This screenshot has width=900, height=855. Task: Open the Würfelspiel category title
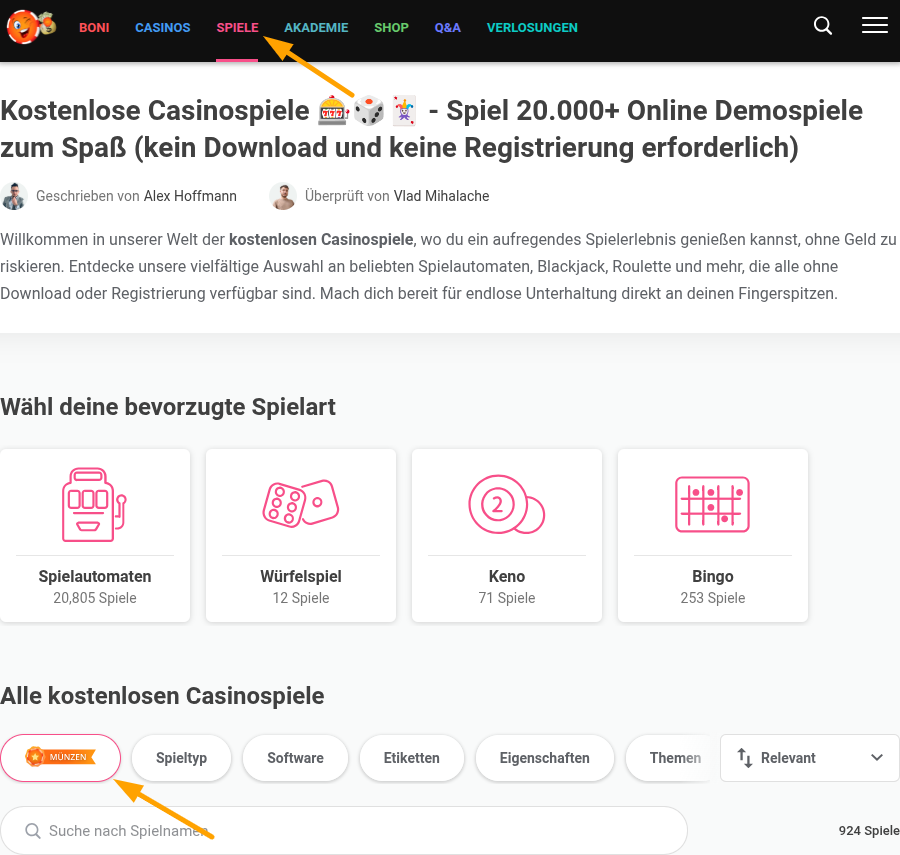pyautogui.click(x=301, y=576)
